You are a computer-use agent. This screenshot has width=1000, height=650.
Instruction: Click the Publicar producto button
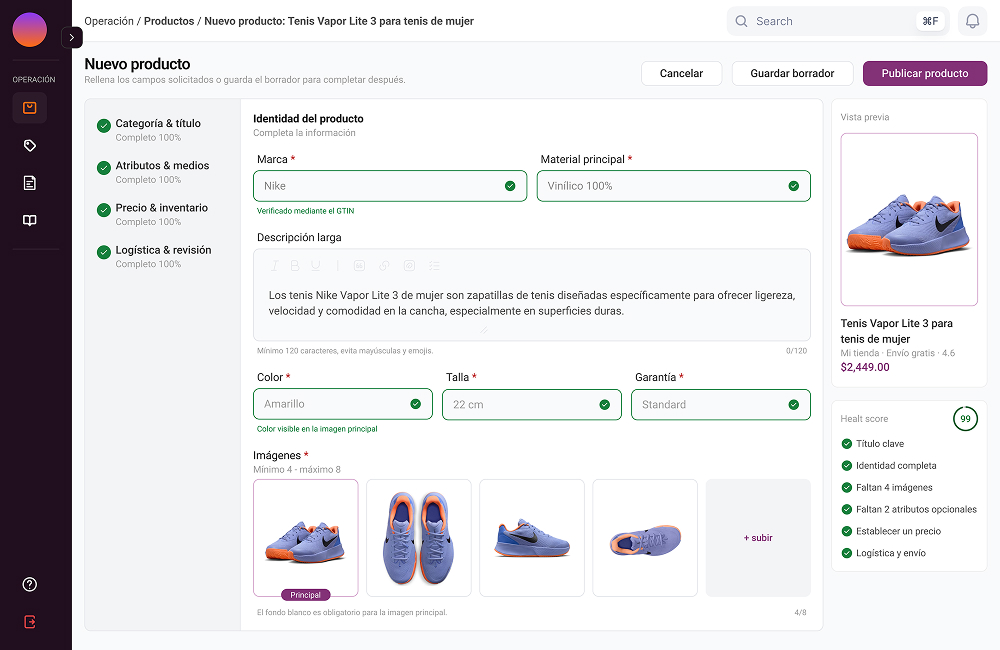pyautogui.click(x=925, y=73)
